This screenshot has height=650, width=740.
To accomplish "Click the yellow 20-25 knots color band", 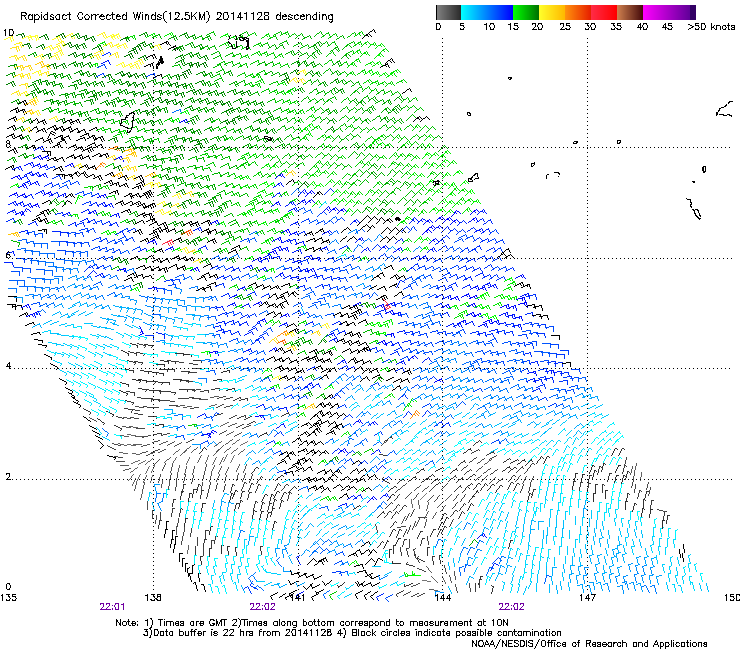I will tap(552, 12).
